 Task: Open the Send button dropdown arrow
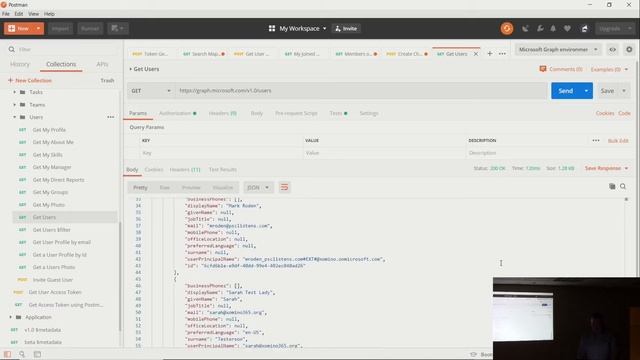click(586, 91)
